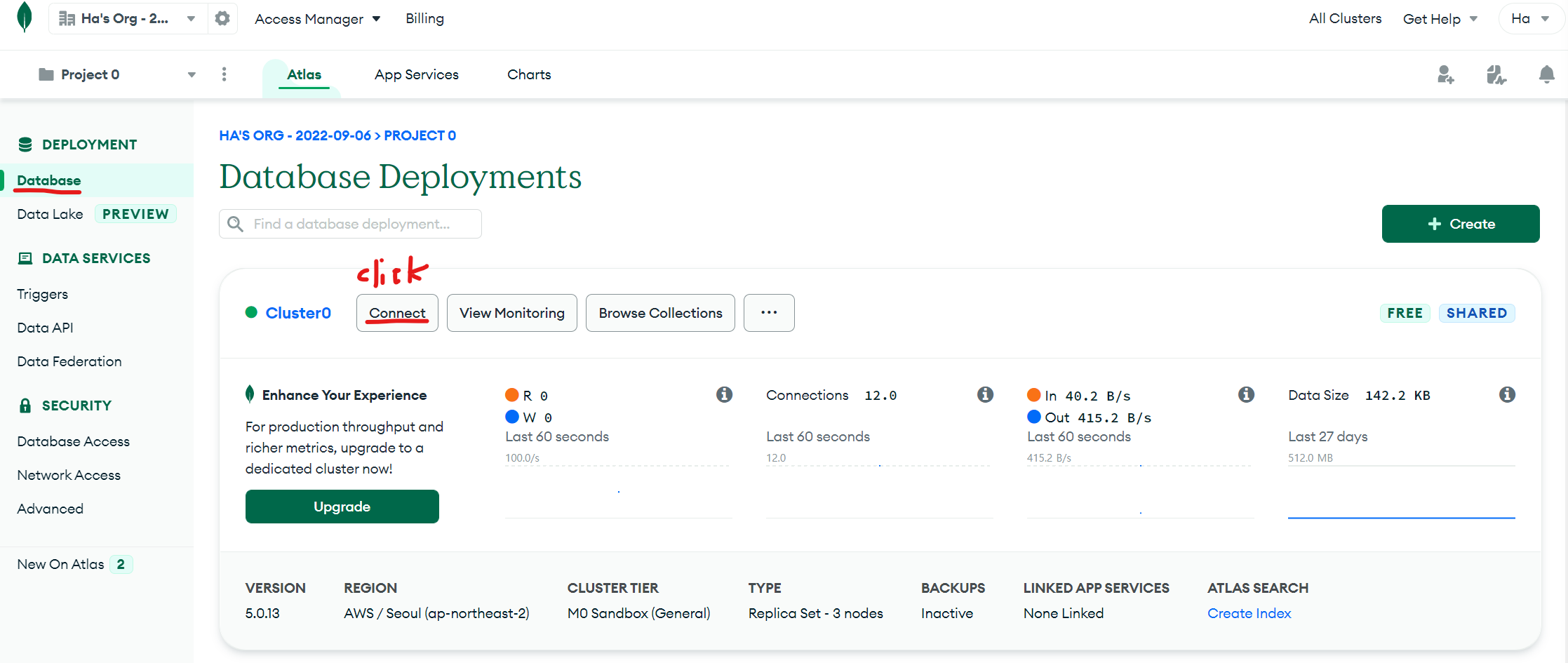Click the SHARED badge
Image resolution: width=1568 pixels, height=663 pixels.
click(x=1477, y=313)
